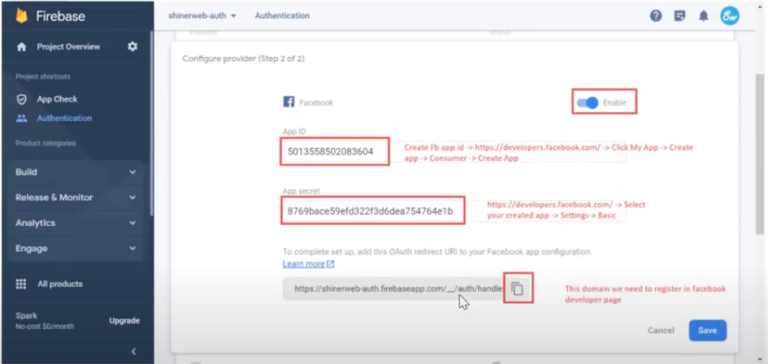This screenshot has width=768, height=364.
Task: Click the Authentication people icon
Action: (x=22, y=118)
